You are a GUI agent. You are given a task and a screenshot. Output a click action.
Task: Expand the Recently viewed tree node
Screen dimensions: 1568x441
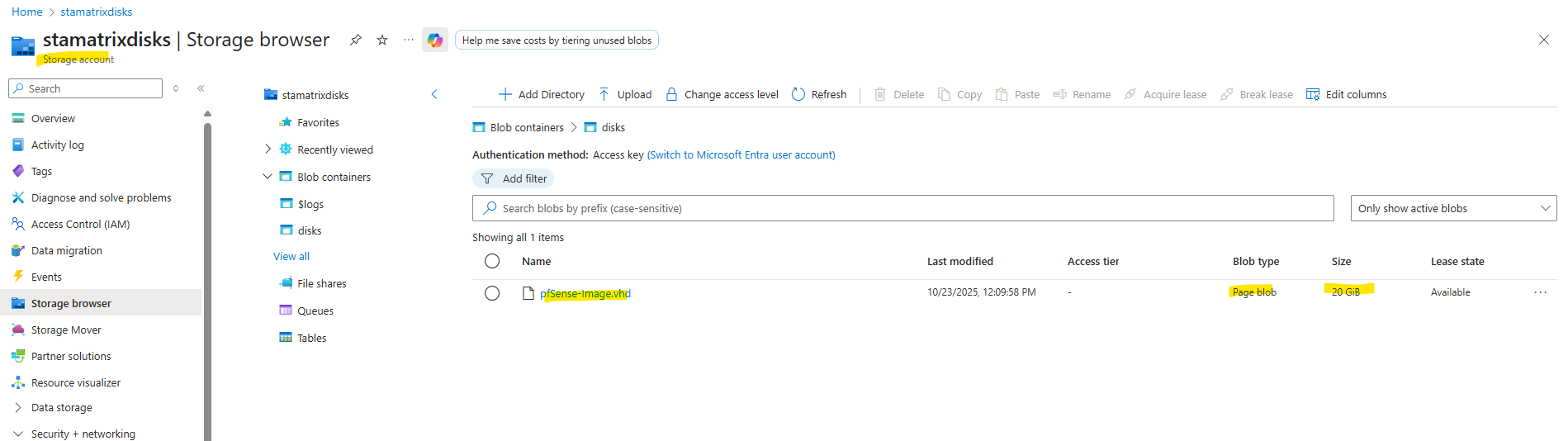[268, 149]
